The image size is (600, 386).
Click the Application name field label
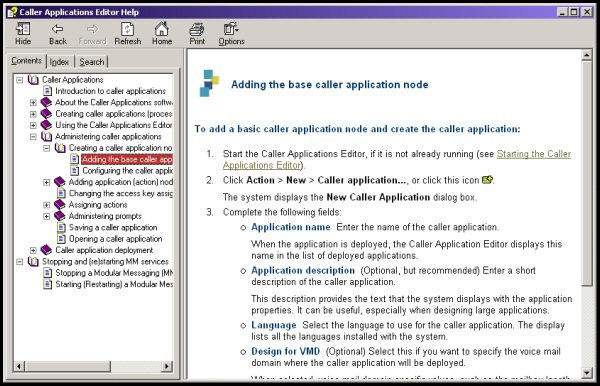291,227
